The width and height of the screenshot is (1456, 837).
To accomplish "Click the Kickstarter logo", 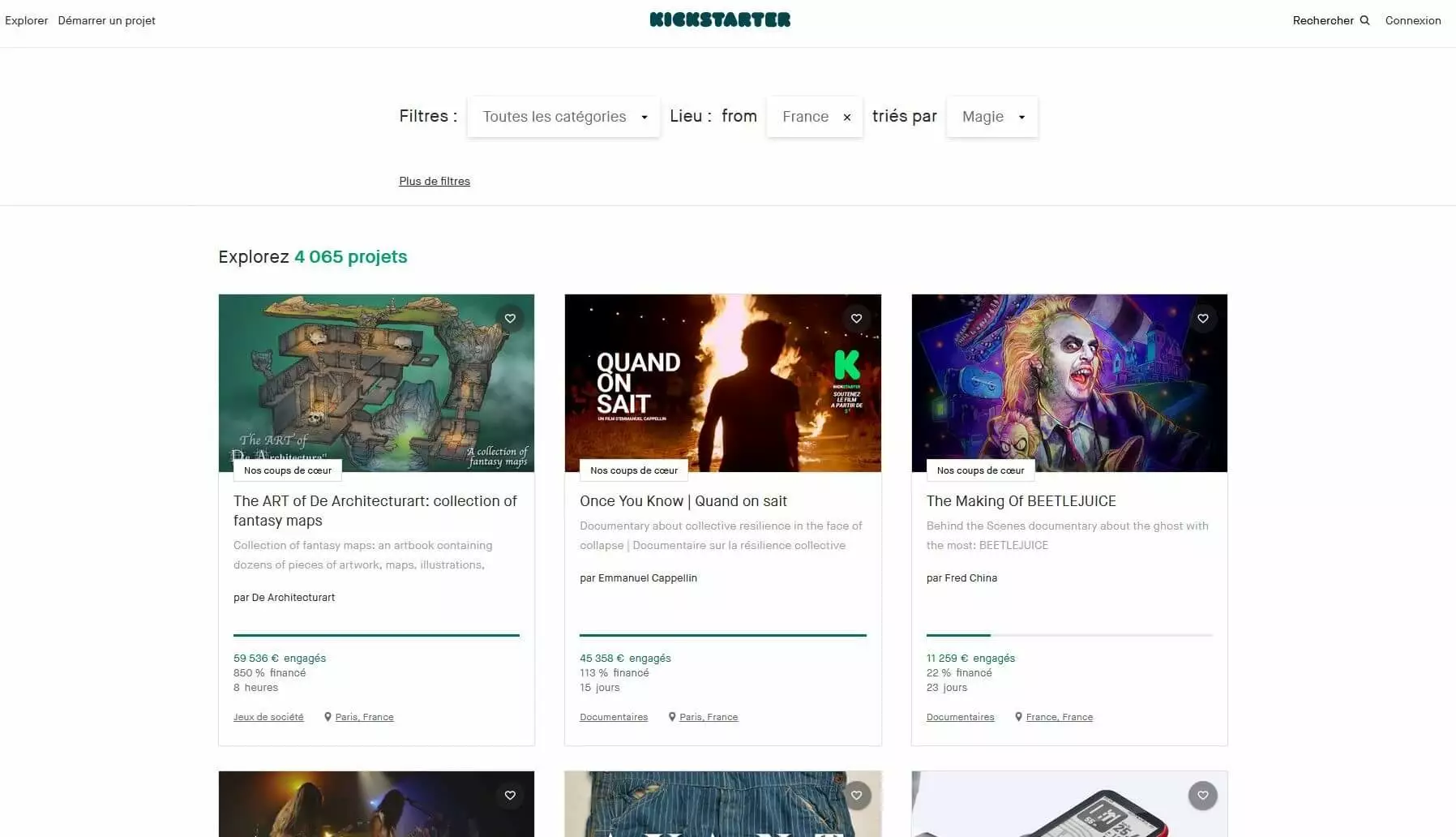I will 720,19.
